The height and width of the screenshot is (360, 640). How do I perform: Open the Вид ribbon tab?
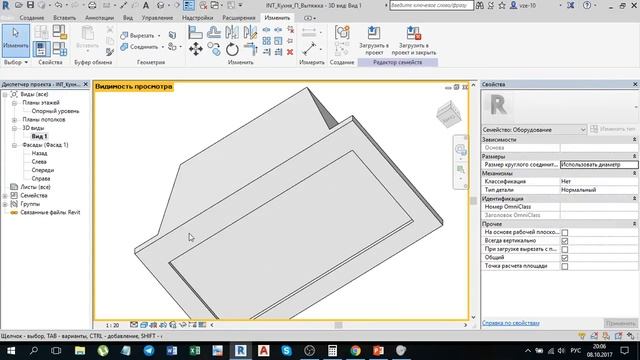click(x=128, y=18)
